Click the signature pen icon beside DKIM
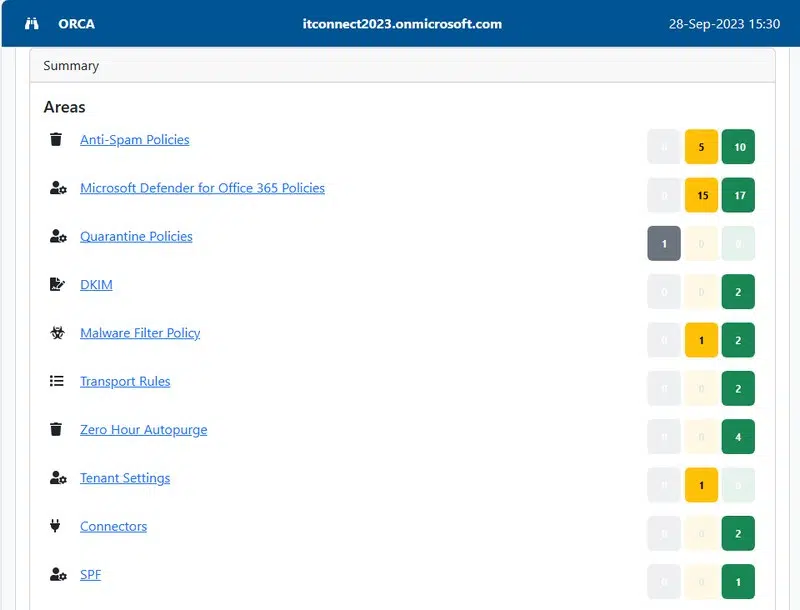This screenshot has width=800, height=610. 56,284
